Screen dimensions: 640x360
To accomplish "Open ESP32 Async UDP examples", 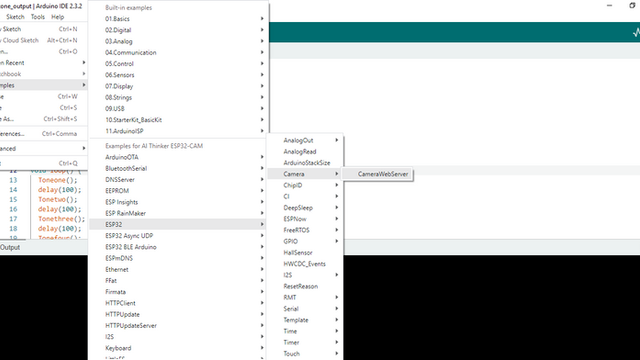I will (x=178, y=236).
